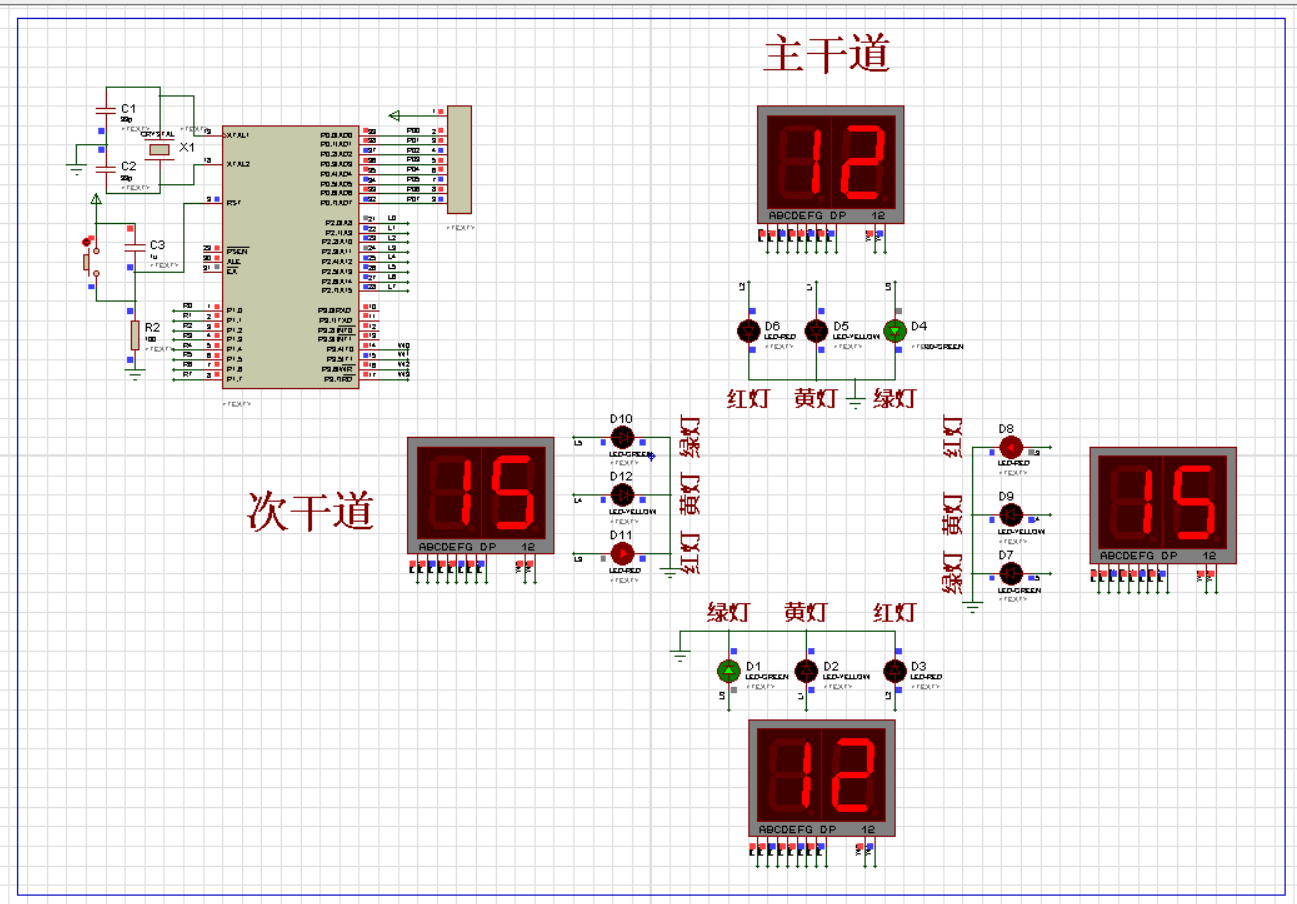Click the ground symbol beside LED D1
Image resolution: width=1297 pixels, height=904 pixels.
[680, 656]
